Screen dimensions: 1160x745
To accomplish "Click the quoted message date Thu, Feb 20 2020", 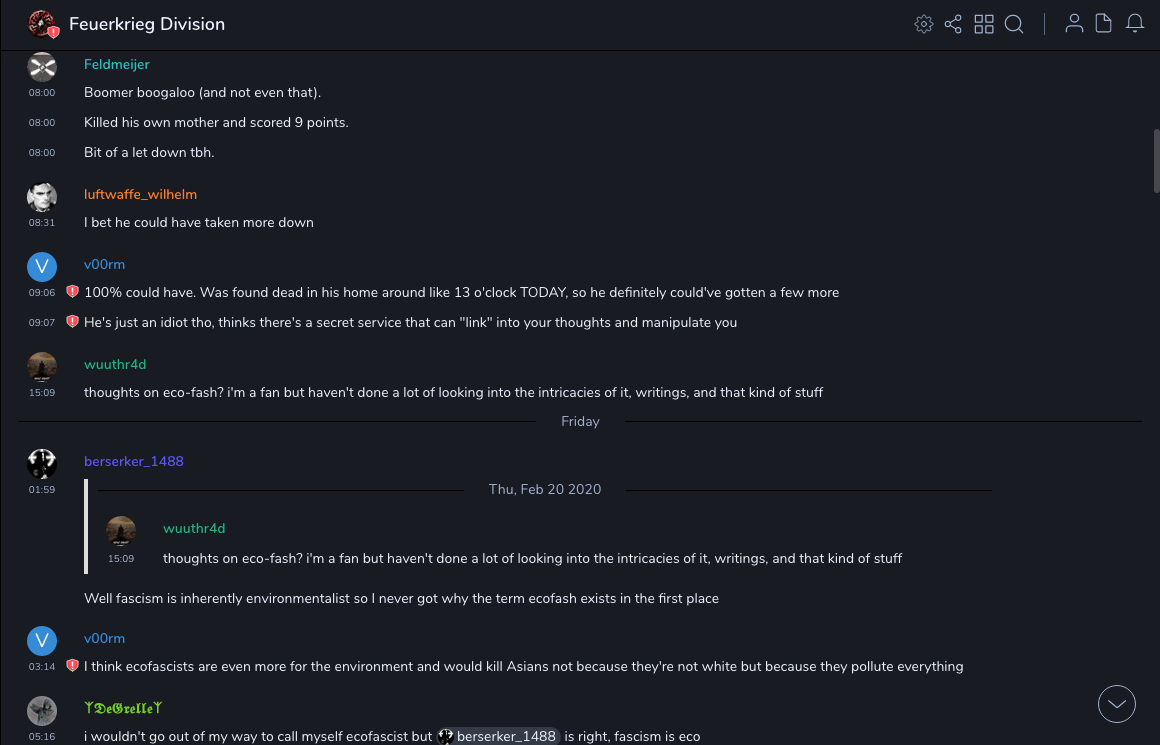I will 545,489.
